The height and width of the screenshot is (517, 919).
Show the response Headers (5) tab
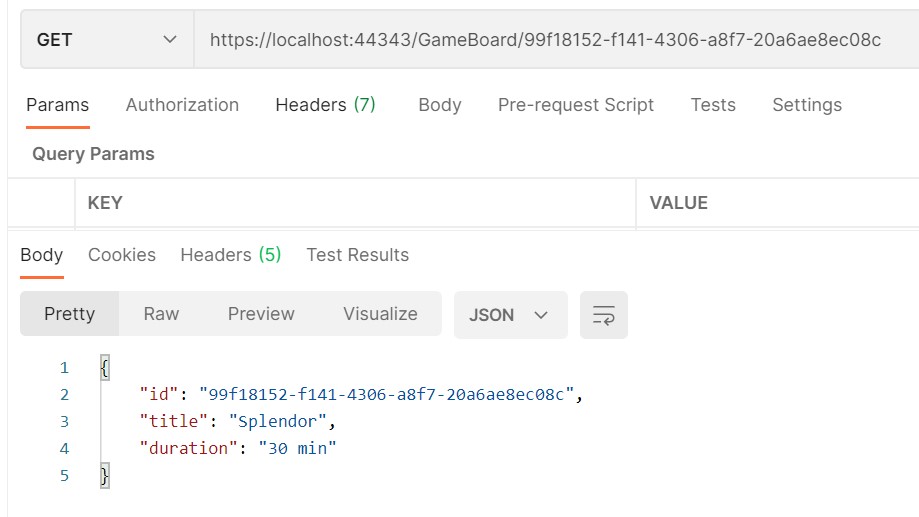pyautogui.click(x=230, y=255)
